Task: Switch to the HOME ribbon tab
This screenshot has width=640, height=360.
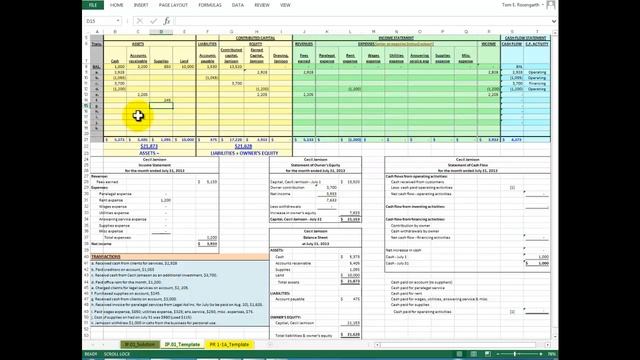Action: (117, 5)
